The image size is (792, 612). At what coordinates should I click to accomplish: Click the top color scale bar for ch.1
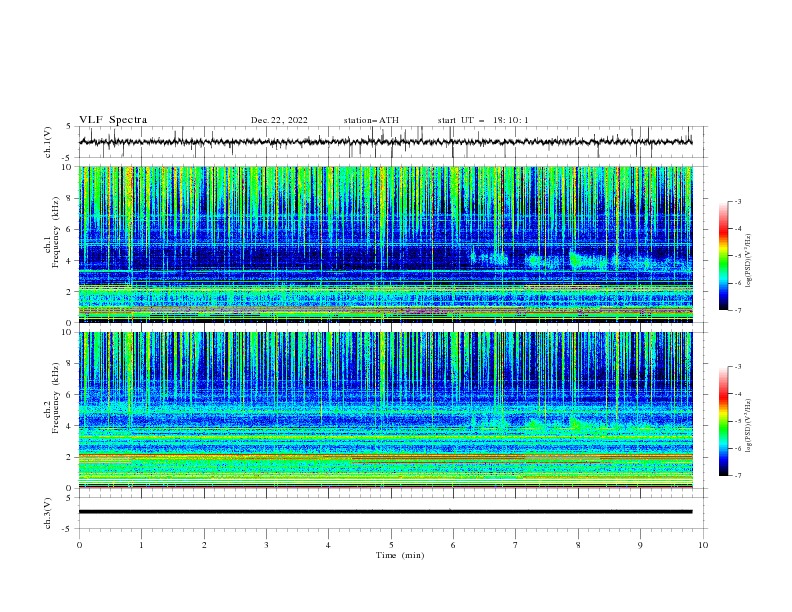(x=723, y=256)
